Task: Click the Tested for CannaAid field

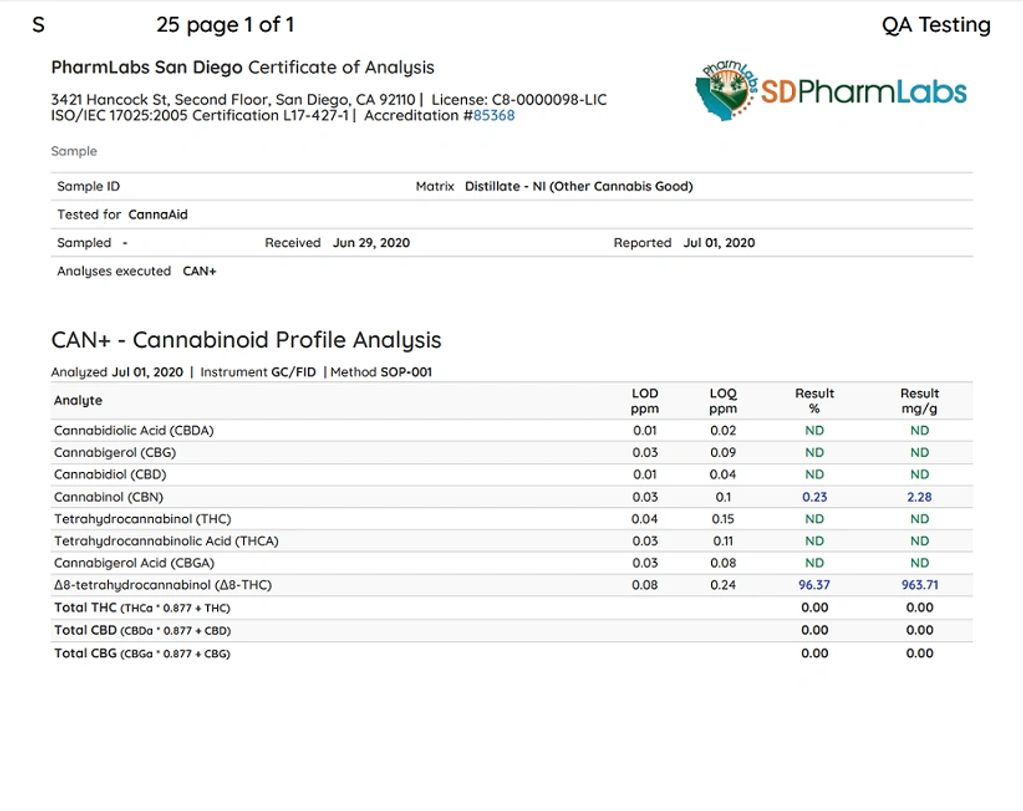Action: point(122,215)
